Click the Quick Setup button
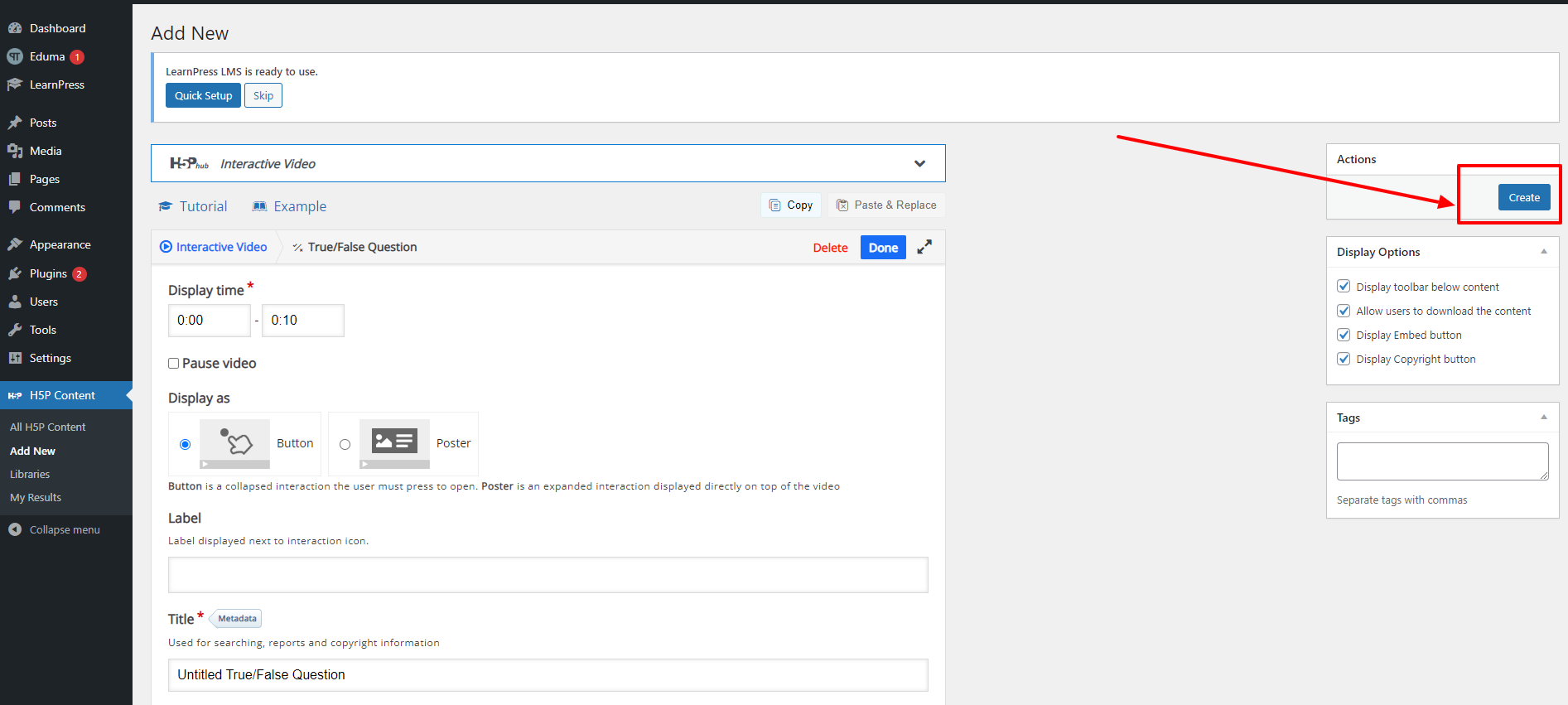The image size is (1568, 705). coord(203,95)
